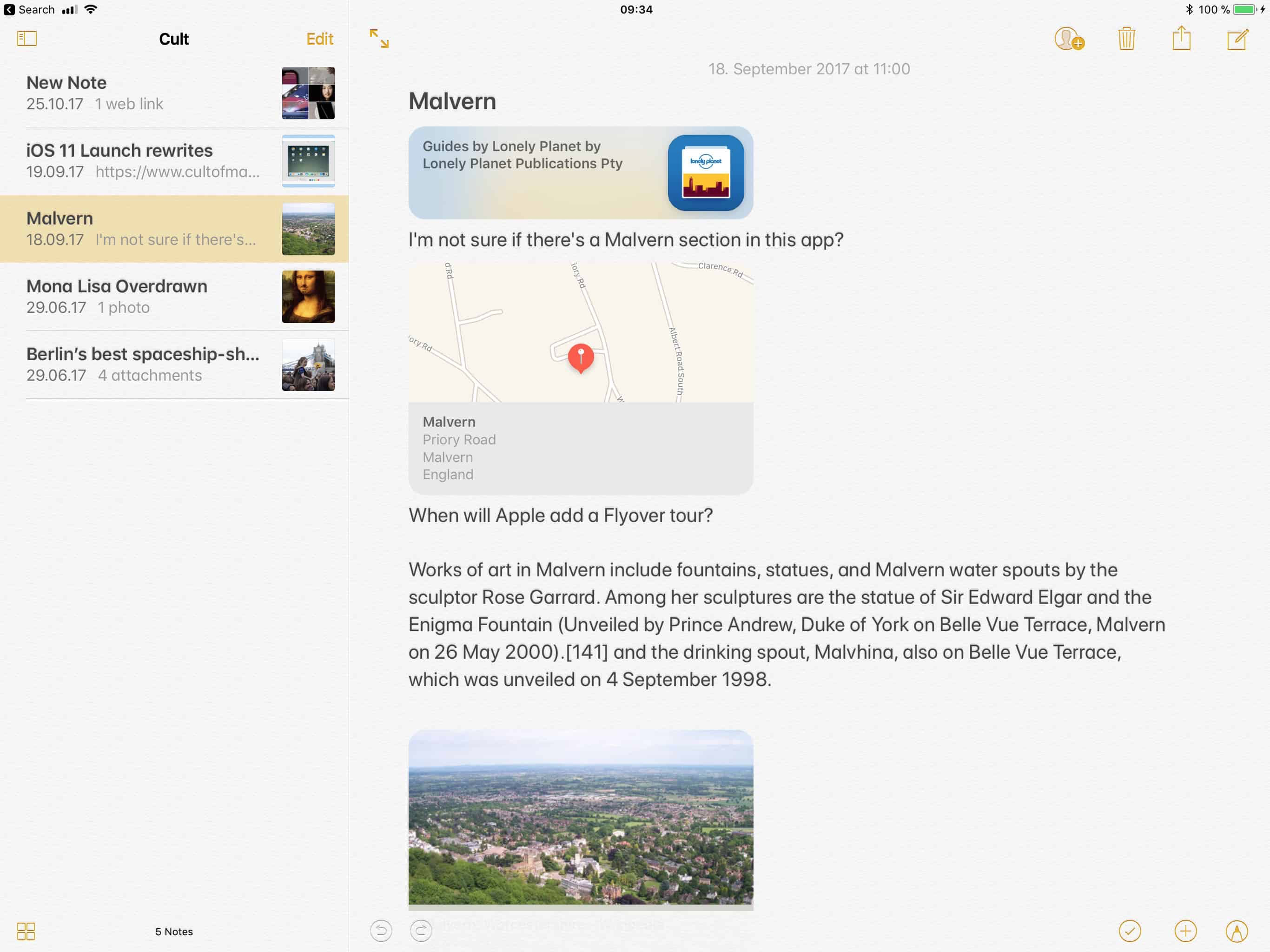Open the markup pen tool

[x=1236, y=931]
